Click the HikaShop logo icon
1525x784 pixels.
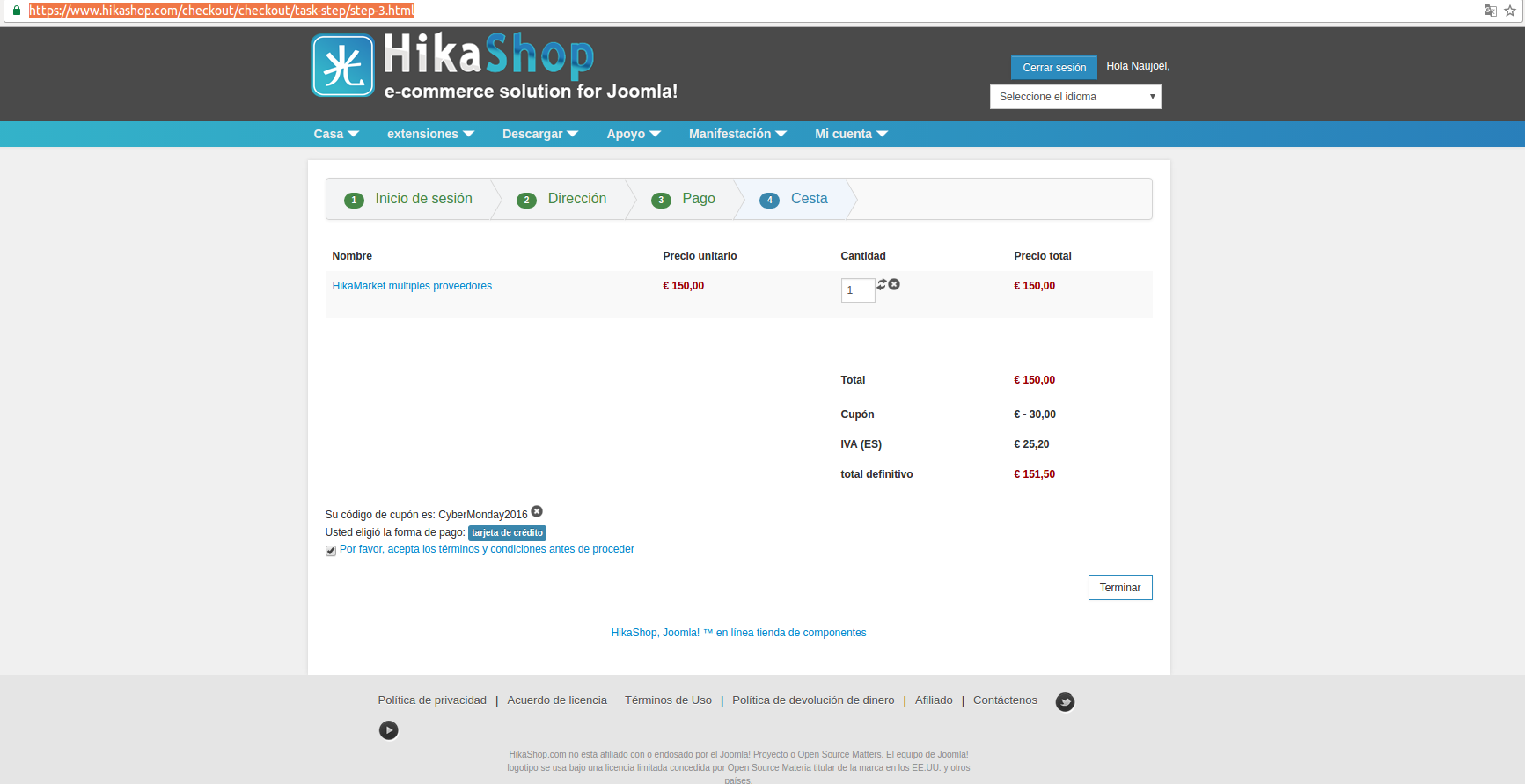[x=342, y=65]
